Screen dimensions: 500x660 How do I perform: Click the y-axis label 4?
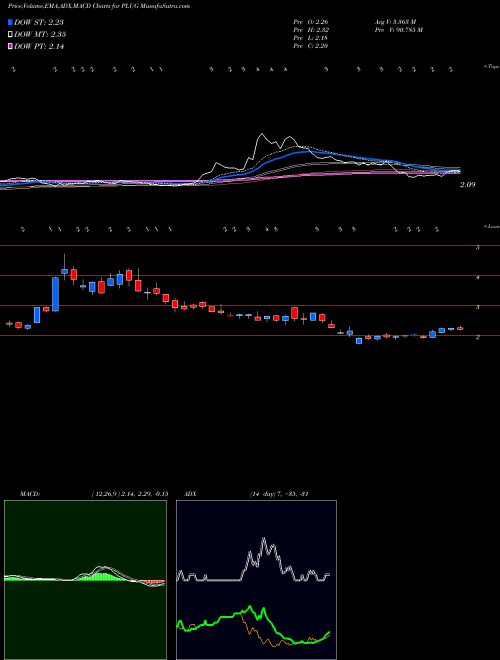pos(477,278)
